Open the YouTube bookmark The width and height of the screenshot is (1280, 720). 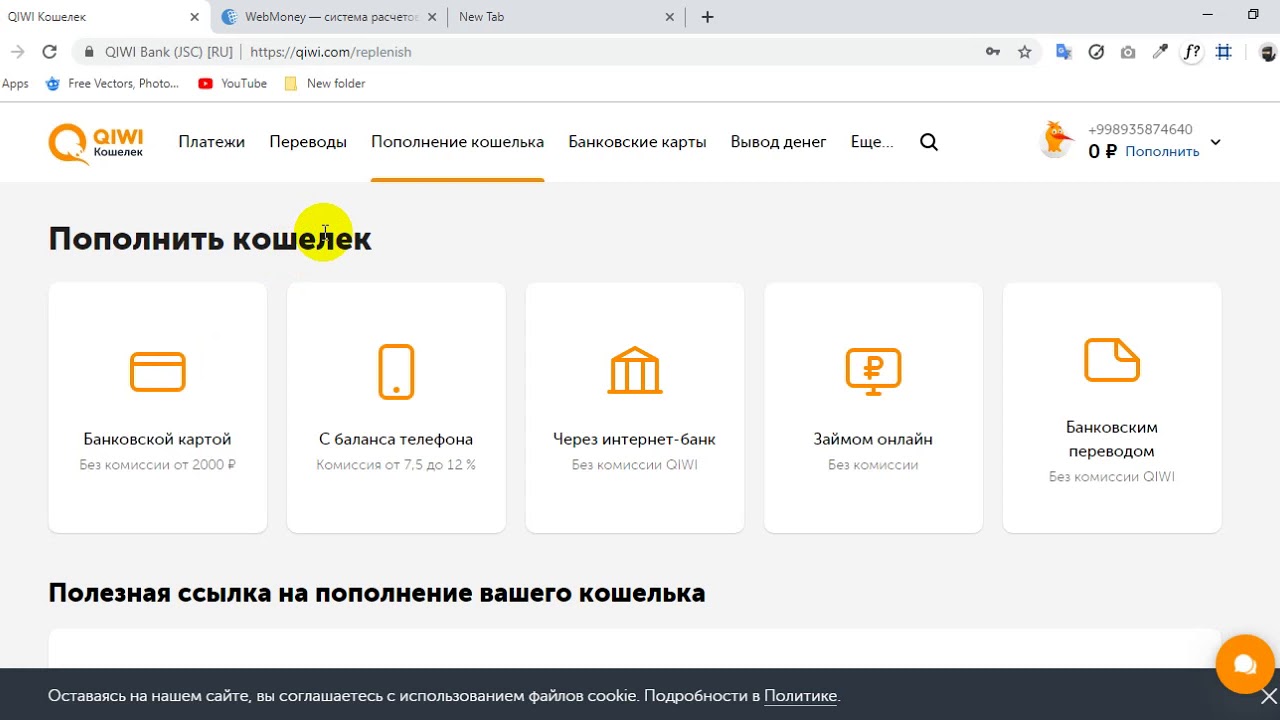pos(232,84)
